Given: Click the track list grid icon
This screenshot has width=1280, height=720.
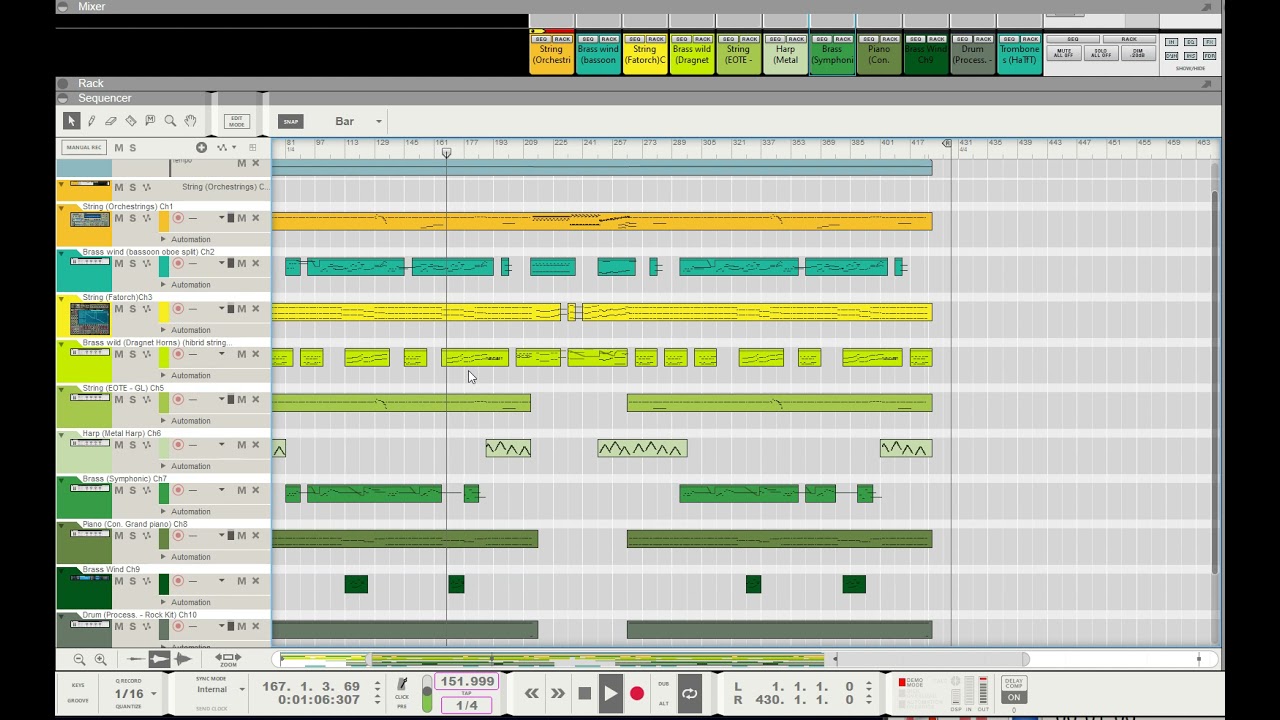Looking at the screenshot, I should (x=252, y=147).
